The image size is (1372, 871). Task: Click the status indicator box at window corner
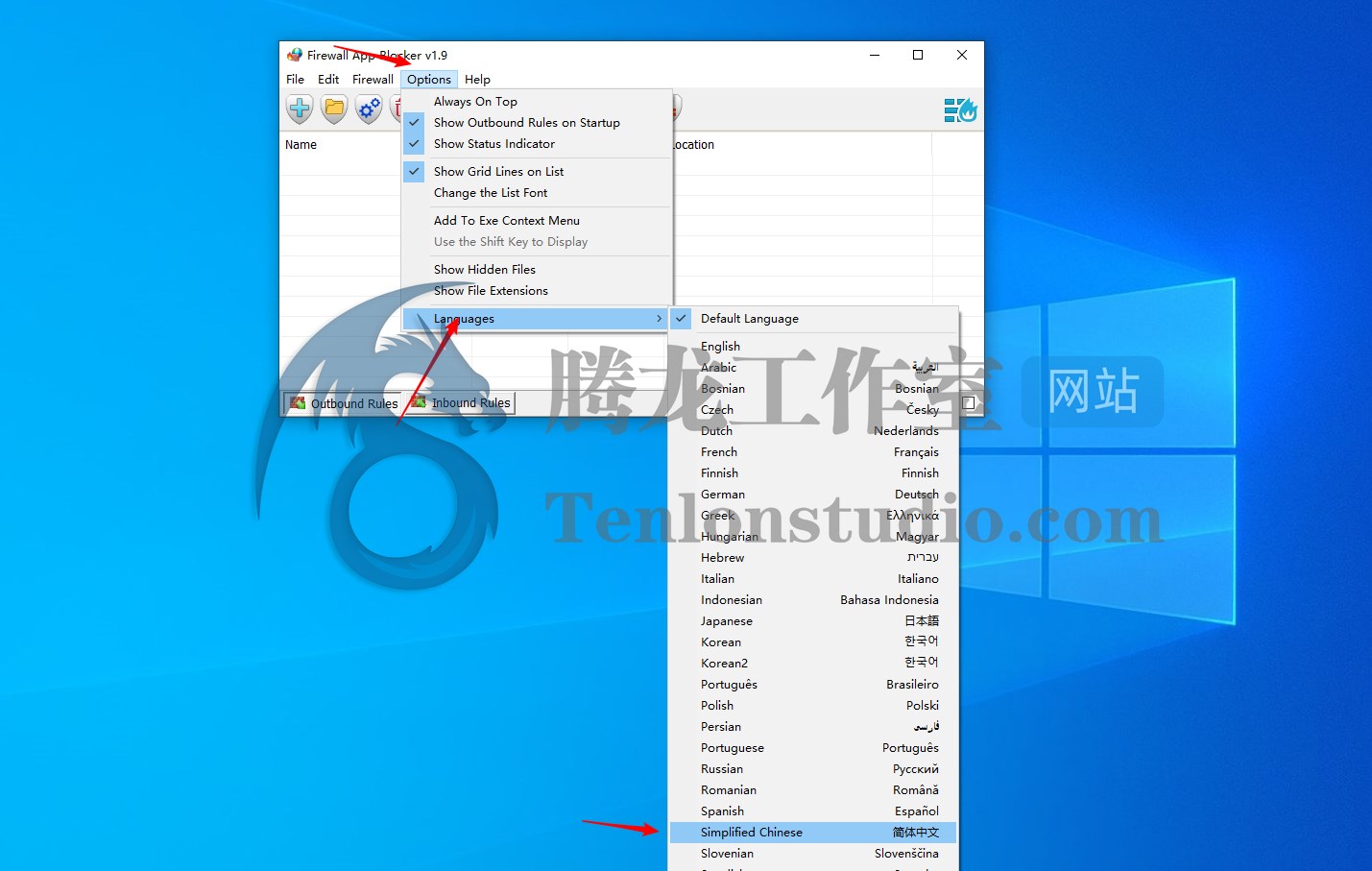point(969,403)
